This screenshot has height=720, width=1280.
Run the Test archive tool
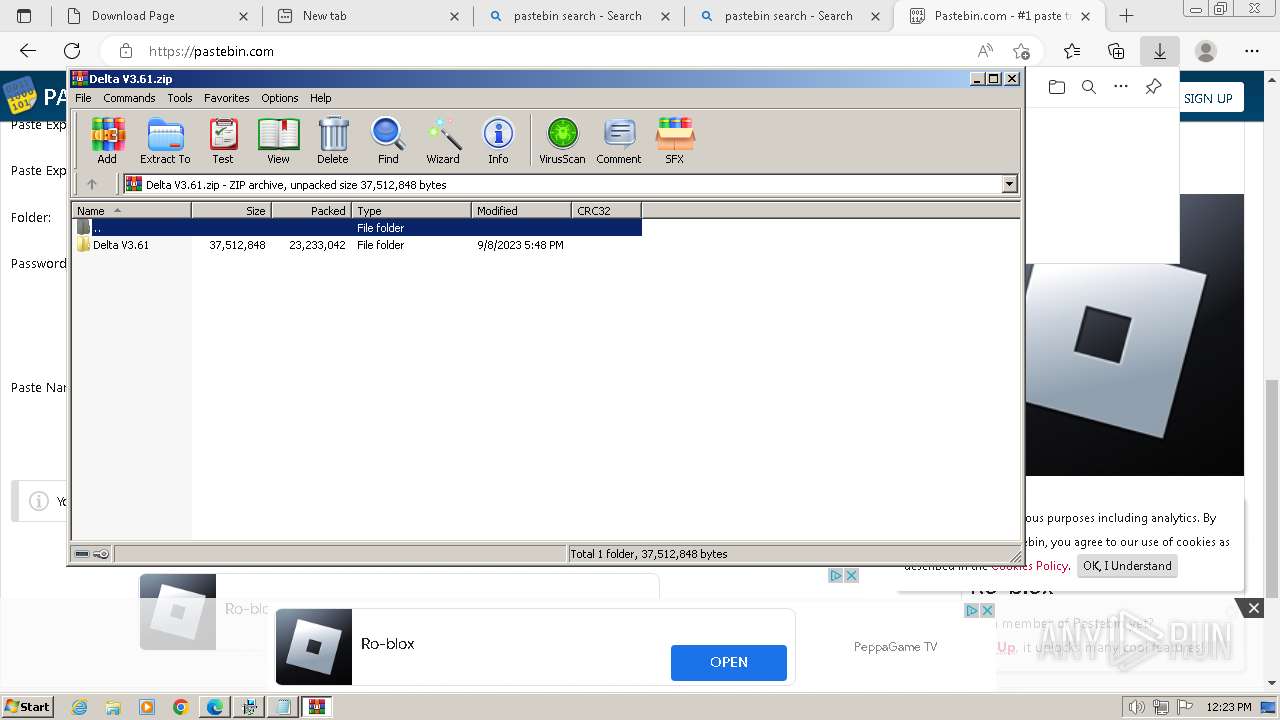click(223, 140)
